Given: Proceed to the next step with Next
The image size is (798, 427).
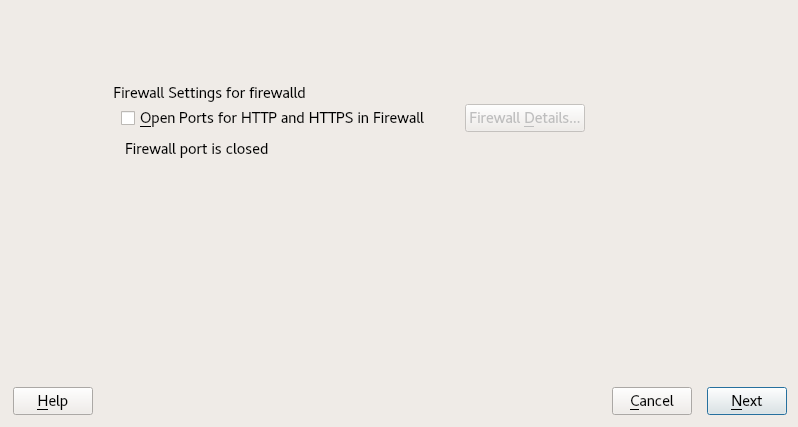Looking at the screenshot, I should point(746,401).
